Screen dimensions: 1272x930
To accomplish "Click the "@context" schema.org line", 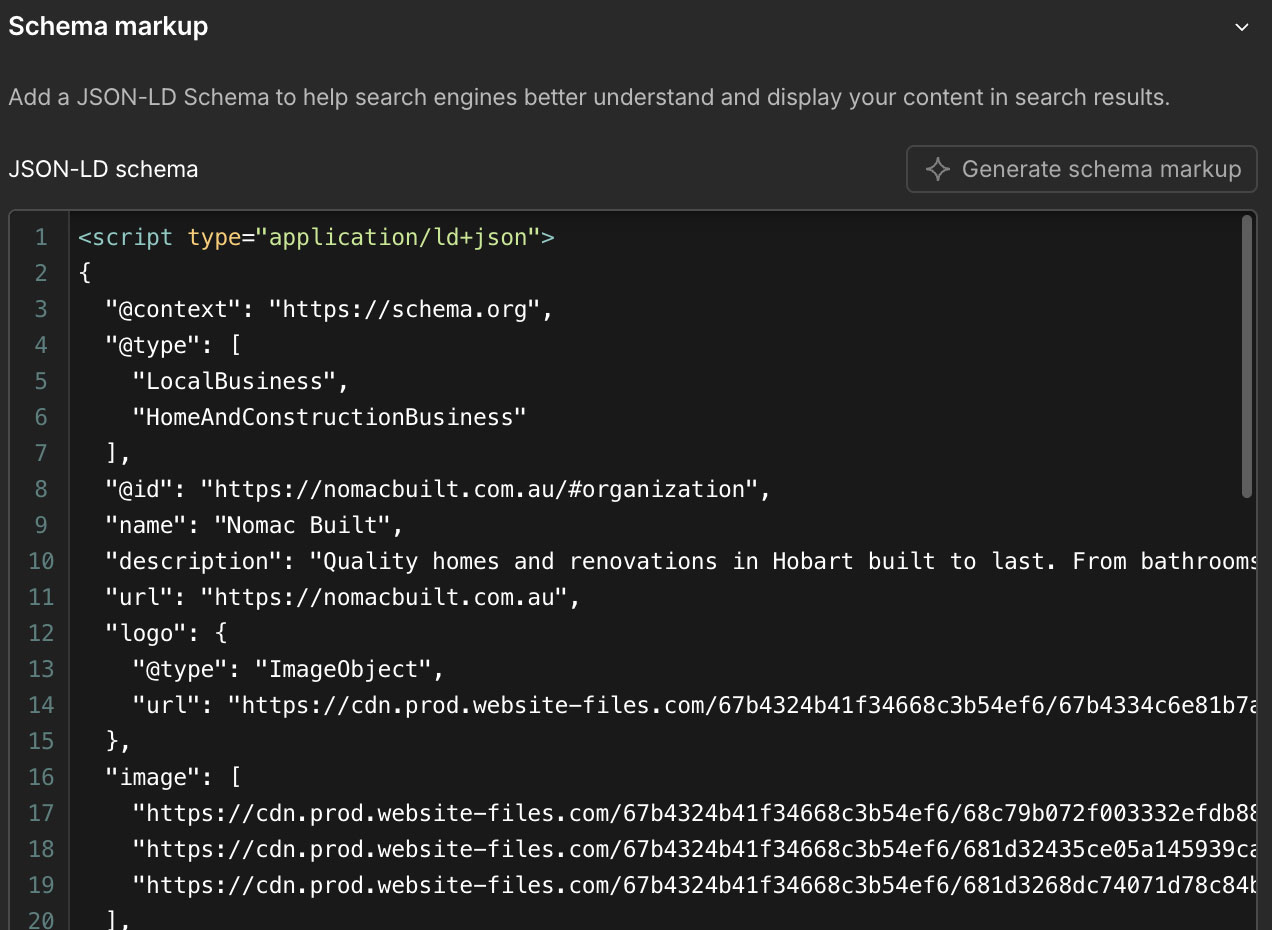I will [x=330, y=309].
